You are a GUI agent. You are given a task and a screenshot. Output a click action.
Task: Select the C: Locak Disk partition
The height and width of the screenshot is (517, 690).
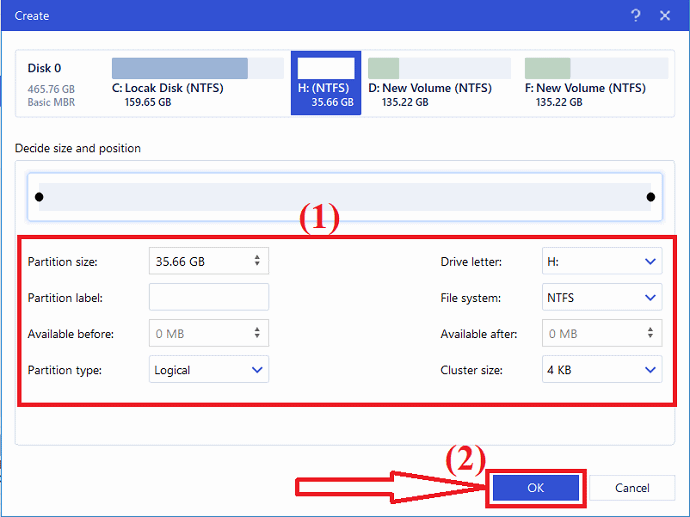click(x=198, y=83)
